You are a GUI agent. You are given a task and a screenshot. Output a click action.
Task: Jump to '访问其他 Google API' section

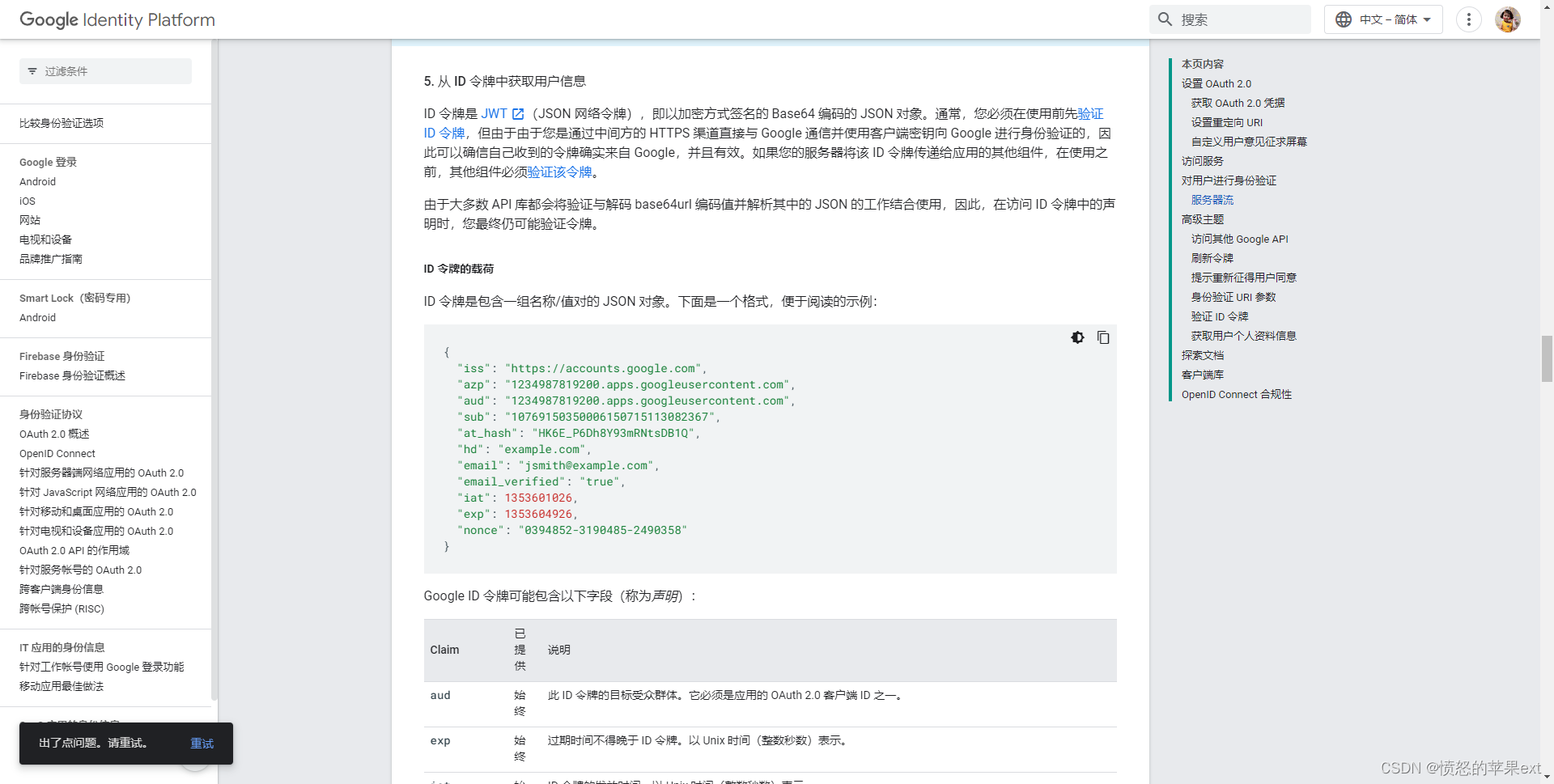pos(1239,239)
